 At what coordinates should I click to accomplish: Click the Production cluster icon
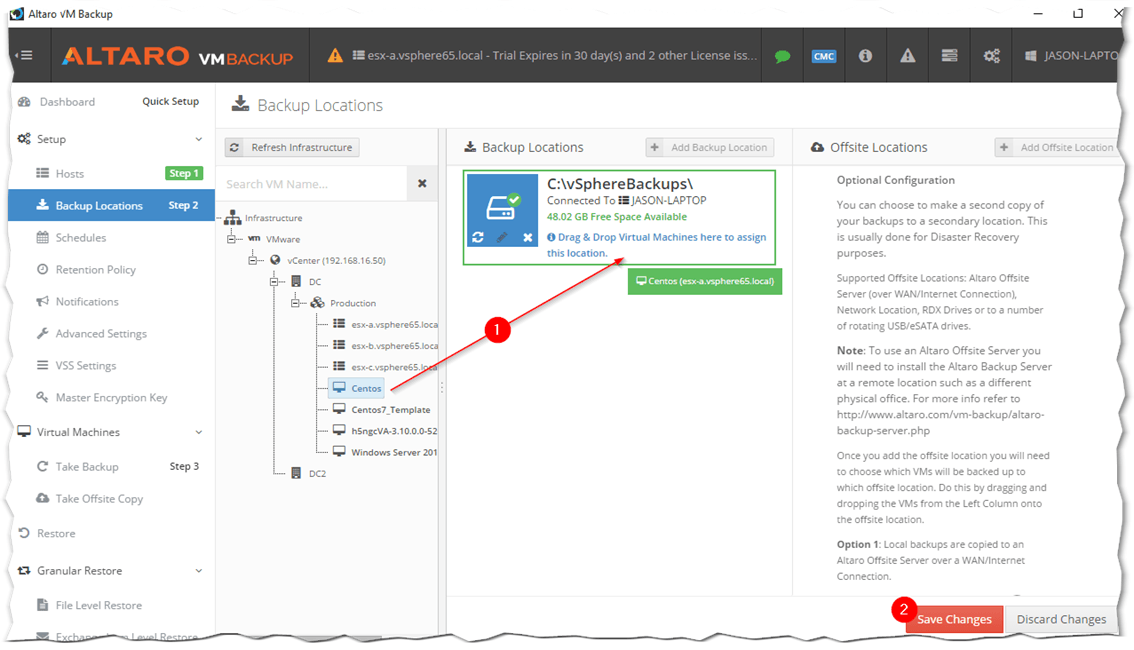pyautogui.click(x=317, y=303)
